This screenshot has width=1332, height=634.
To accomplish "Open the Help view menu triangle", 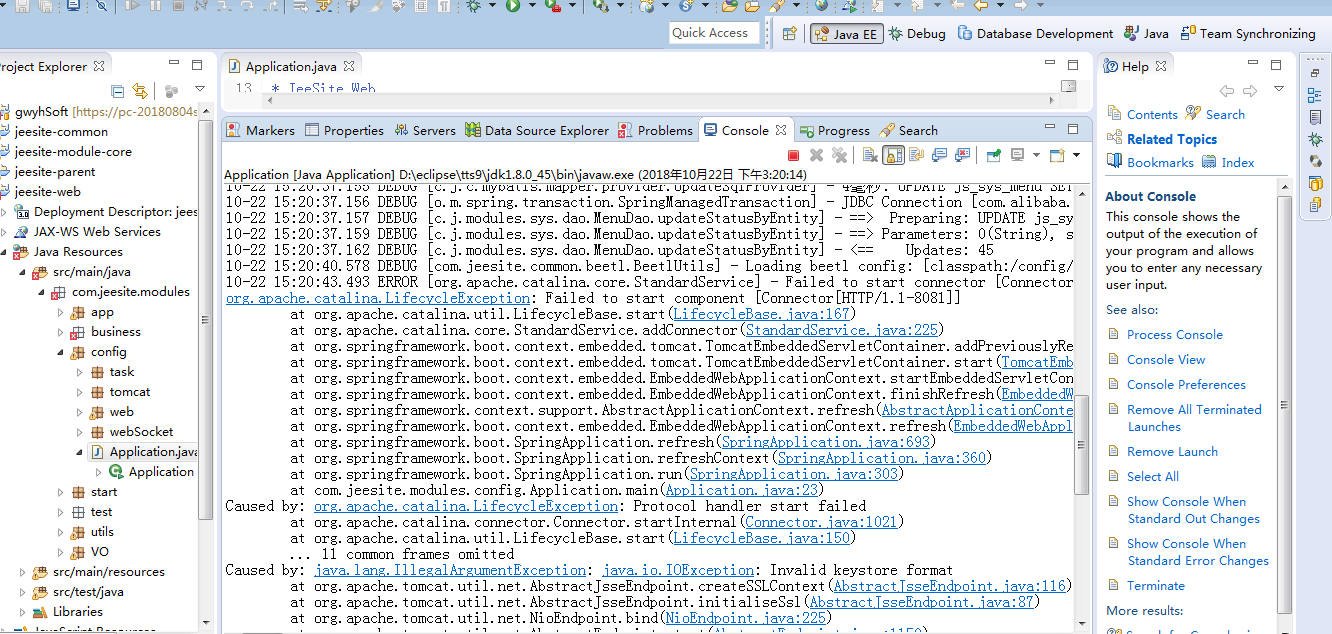I will (x=1278, y=90).
